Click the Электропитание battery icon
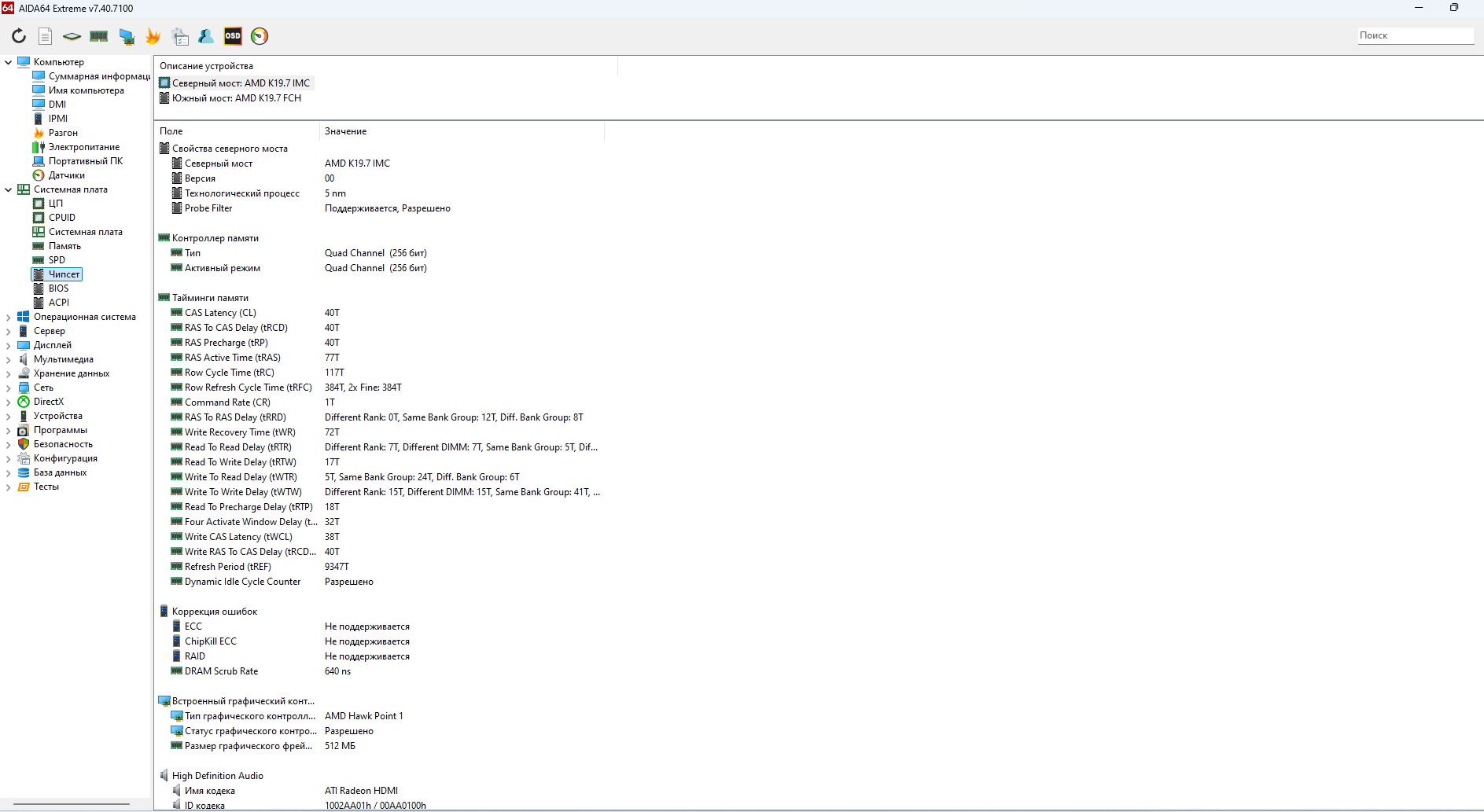 pyautogui.click(x=39, y=147)
